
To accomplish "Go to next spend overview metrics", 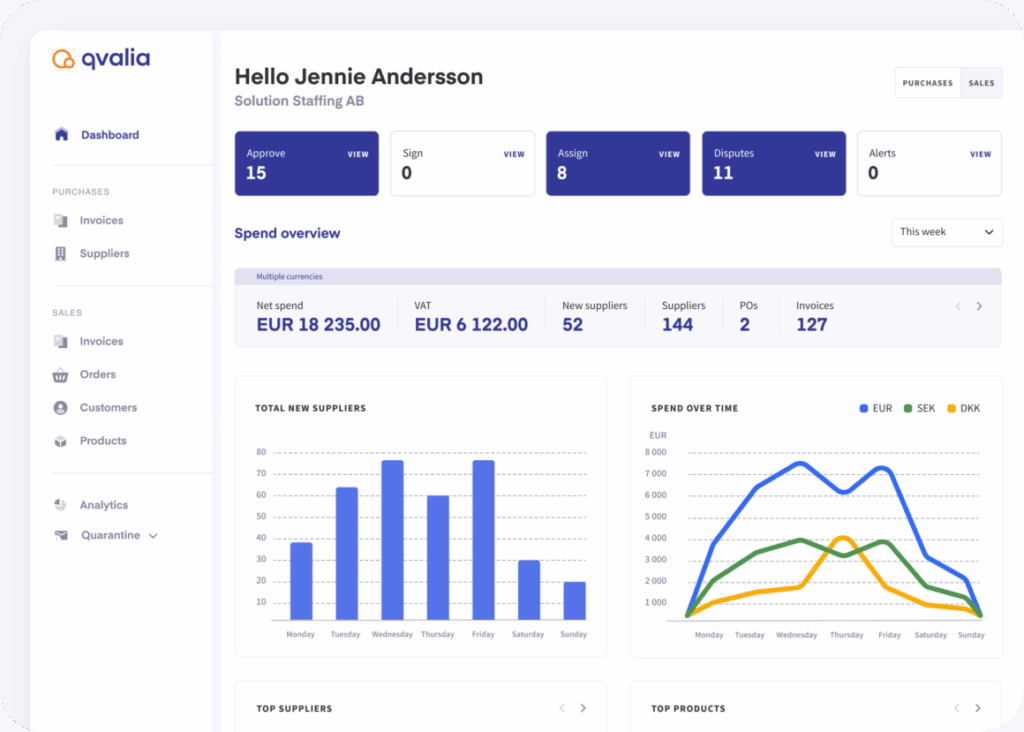I will (x=979, y=306).
